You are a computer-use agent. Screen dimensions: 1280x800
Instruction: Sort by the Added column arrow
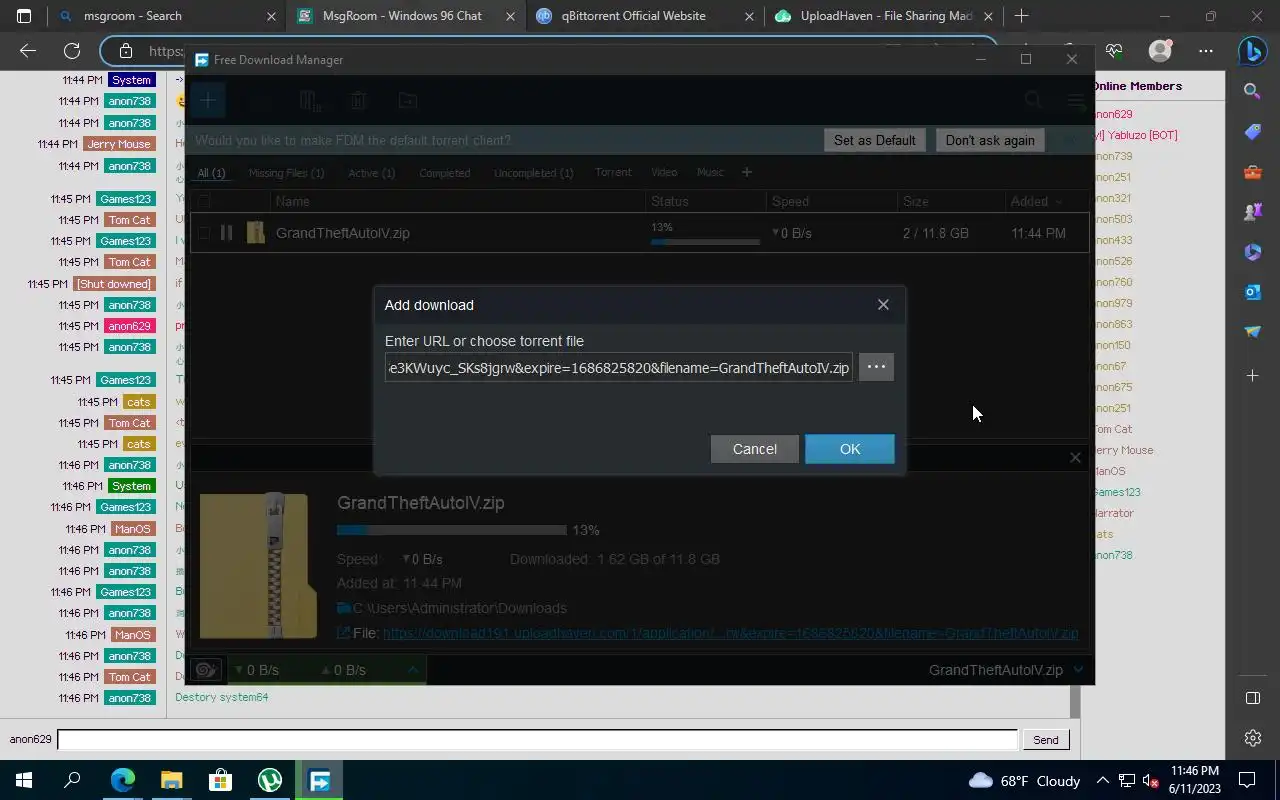tap(1059, 201)
